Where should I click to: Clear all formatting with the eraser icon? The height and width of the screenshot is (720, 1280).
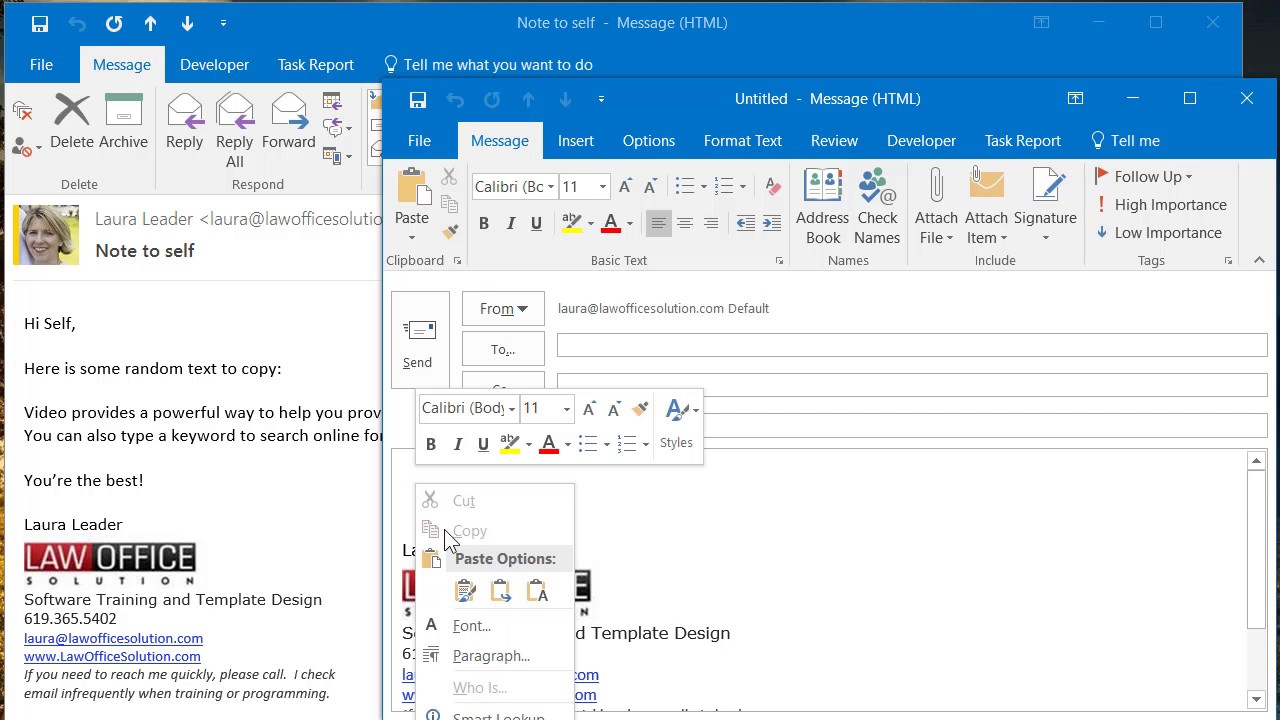[772, 187]
